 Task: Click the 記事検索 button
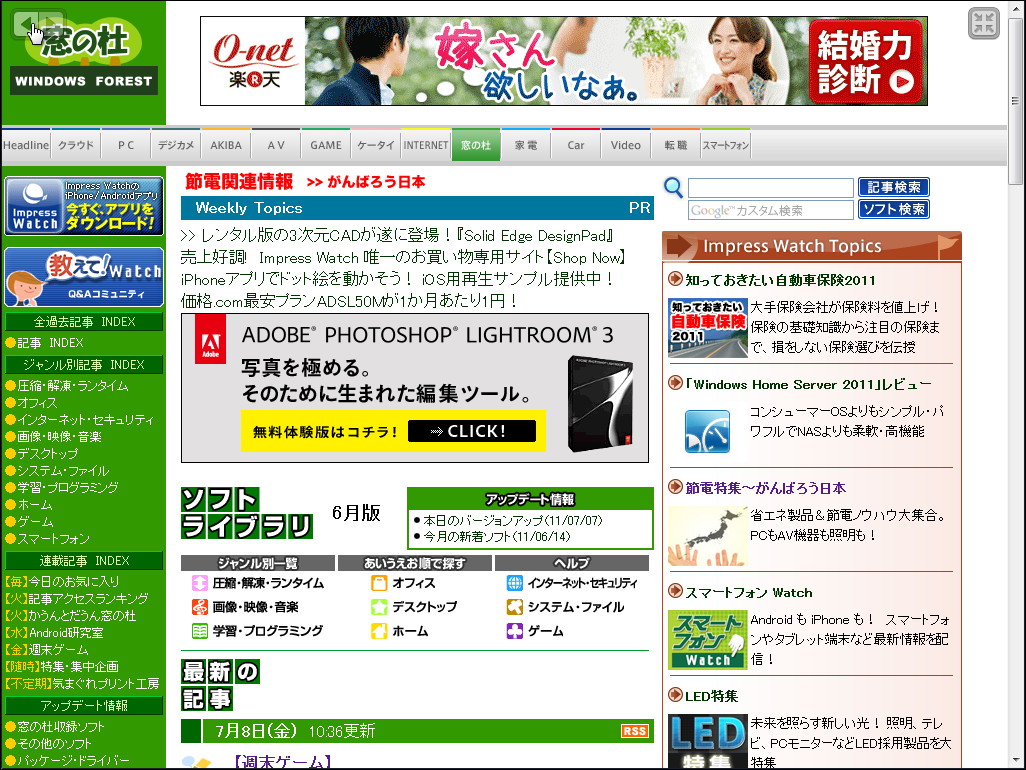[893, 187]
